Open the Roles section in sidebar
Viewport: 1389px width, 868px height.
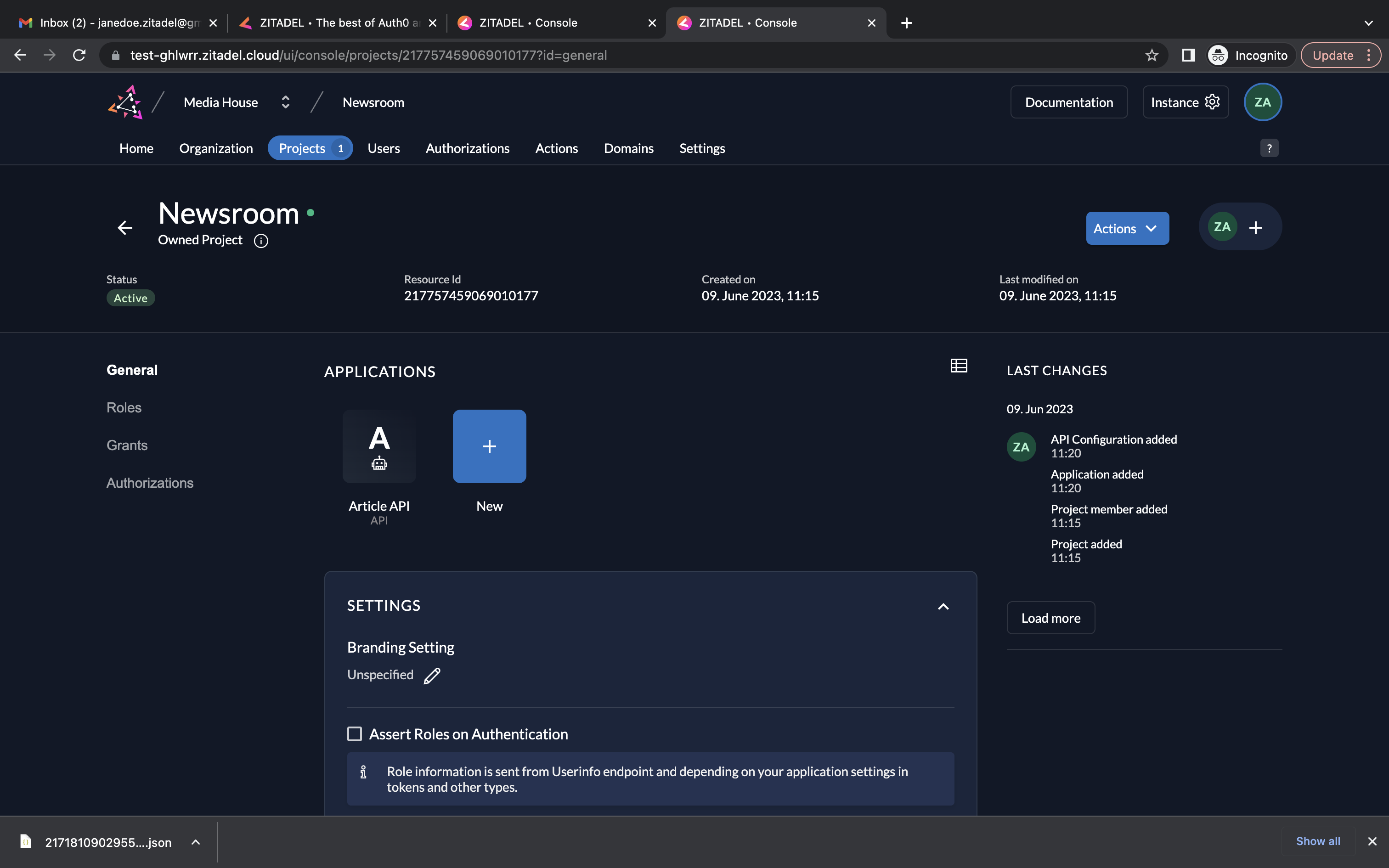[x=124, y=407]
